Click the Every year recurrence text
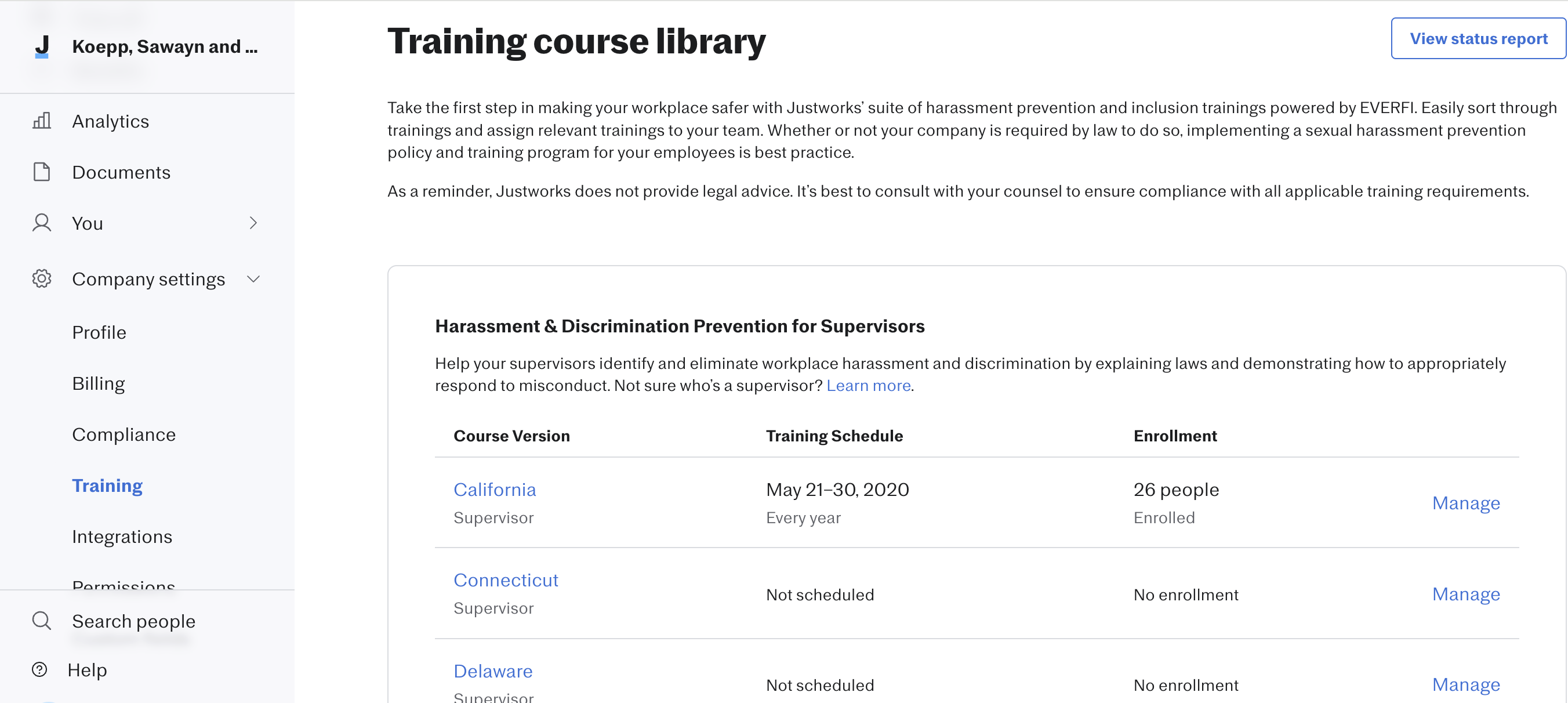 (803, 517)
